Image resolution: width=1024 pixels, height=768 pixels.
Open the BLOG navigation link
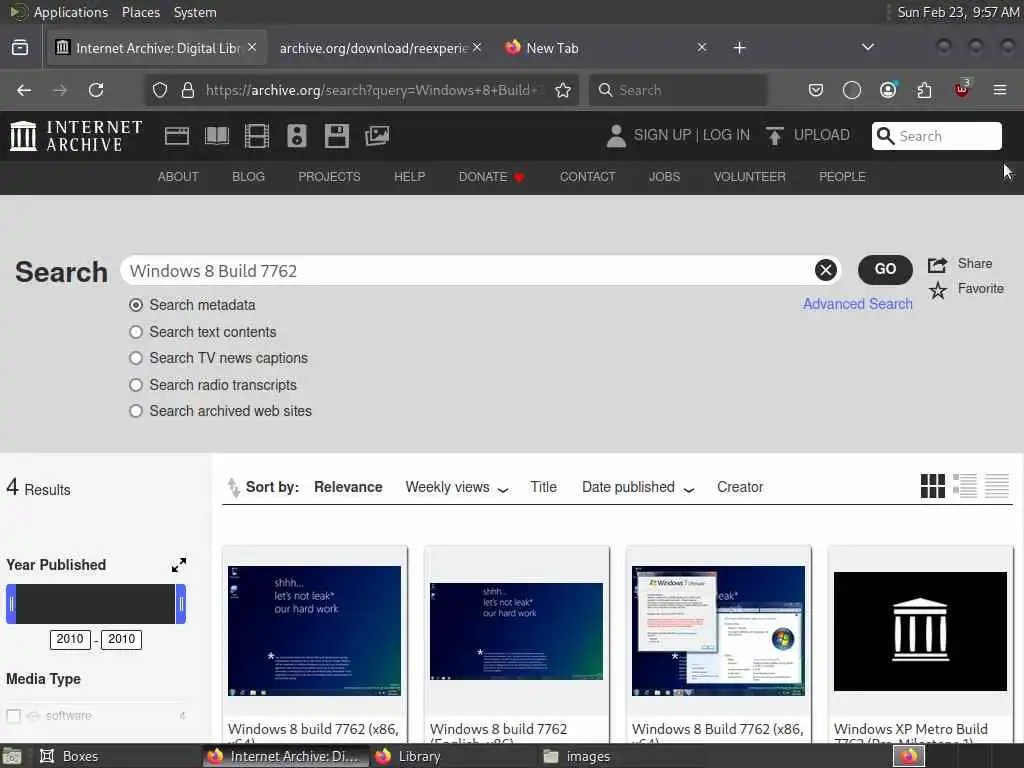click(x=248, y=177)
